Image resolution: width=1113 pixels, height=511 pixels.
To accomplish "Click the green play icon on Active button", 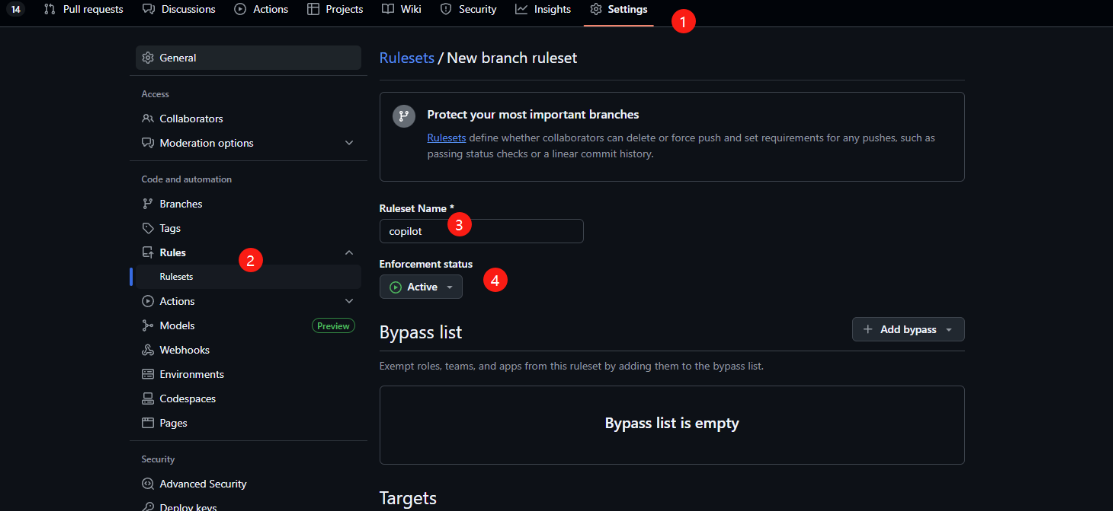I will [396, 287].
